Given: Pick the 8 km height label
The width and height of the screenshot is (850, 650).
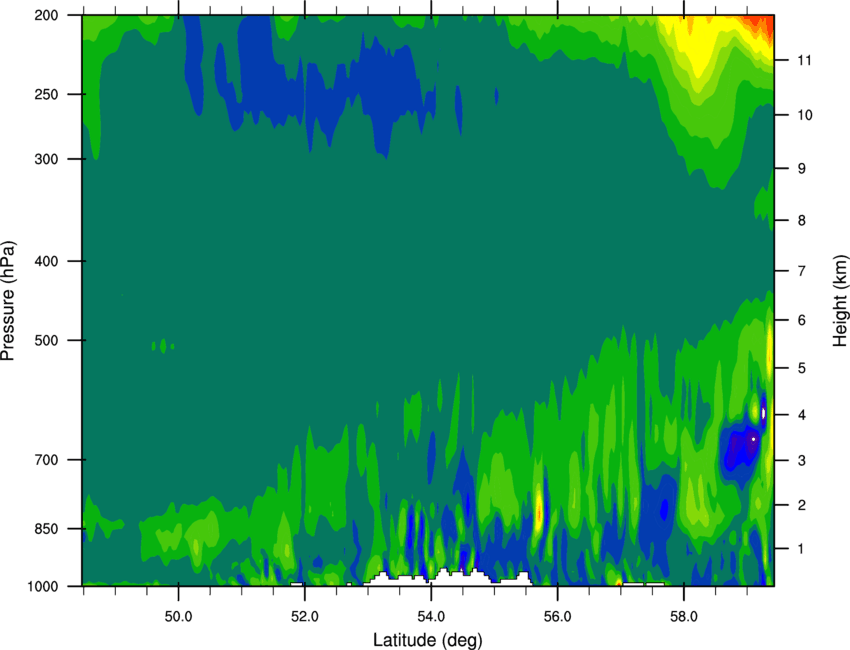Looking at the screenshot, I should (801, 220).
